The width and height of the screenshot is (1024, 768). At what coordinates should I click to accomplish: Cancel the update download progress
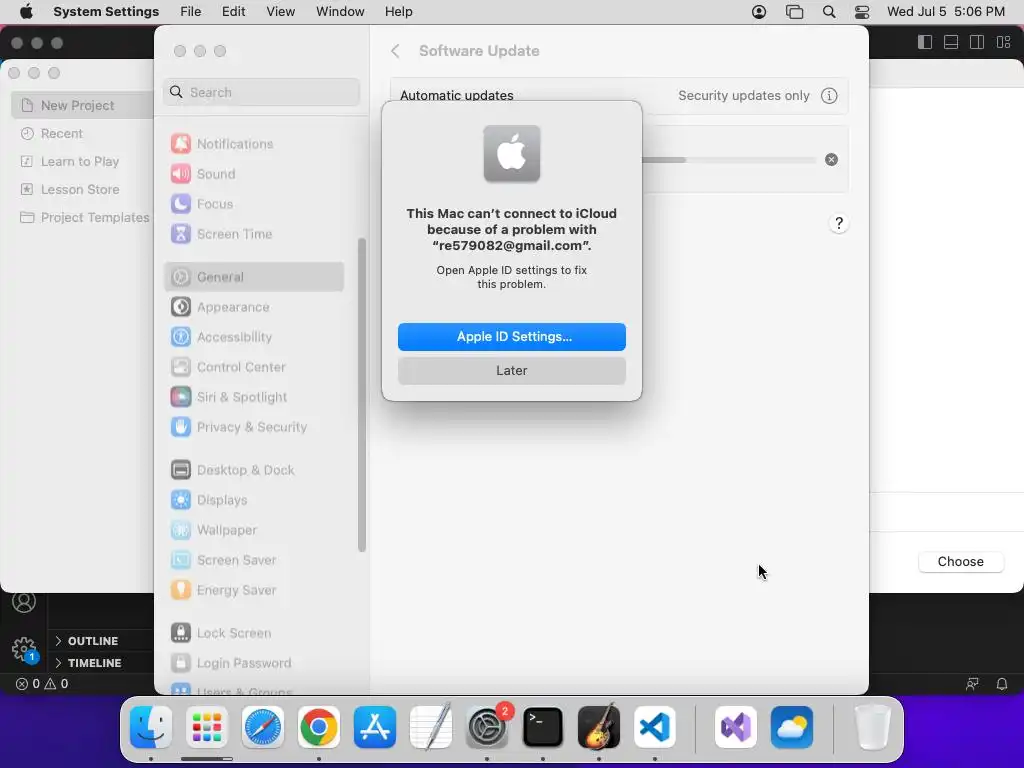831,159
